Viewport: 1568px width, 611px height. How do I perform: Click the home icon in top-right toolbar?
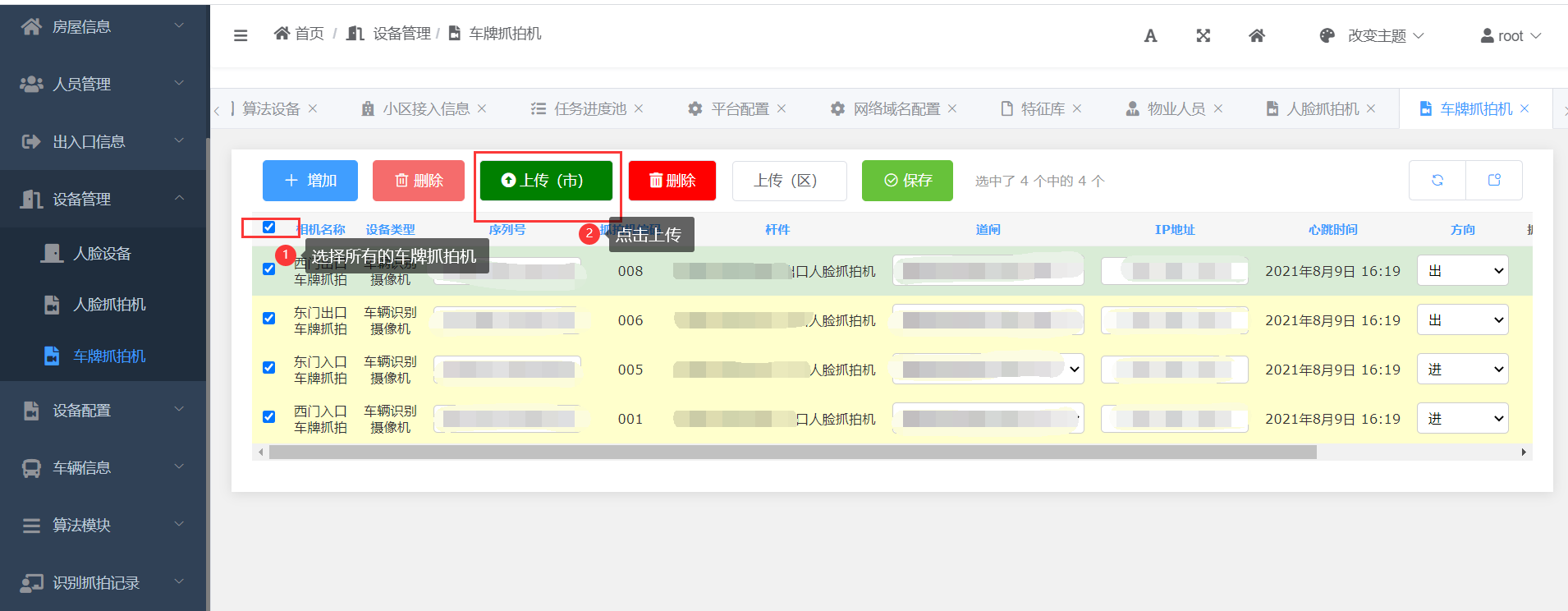1257,35
